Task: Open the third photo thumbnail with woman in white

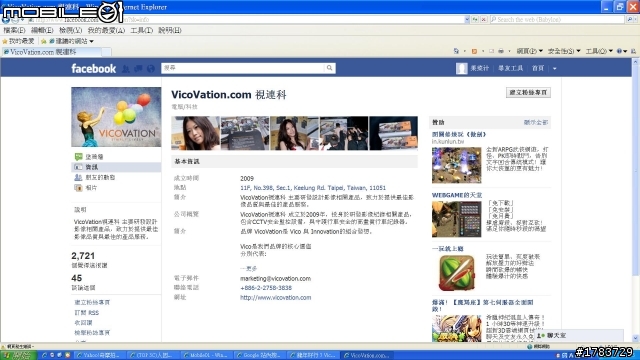Action: point(294,133)
